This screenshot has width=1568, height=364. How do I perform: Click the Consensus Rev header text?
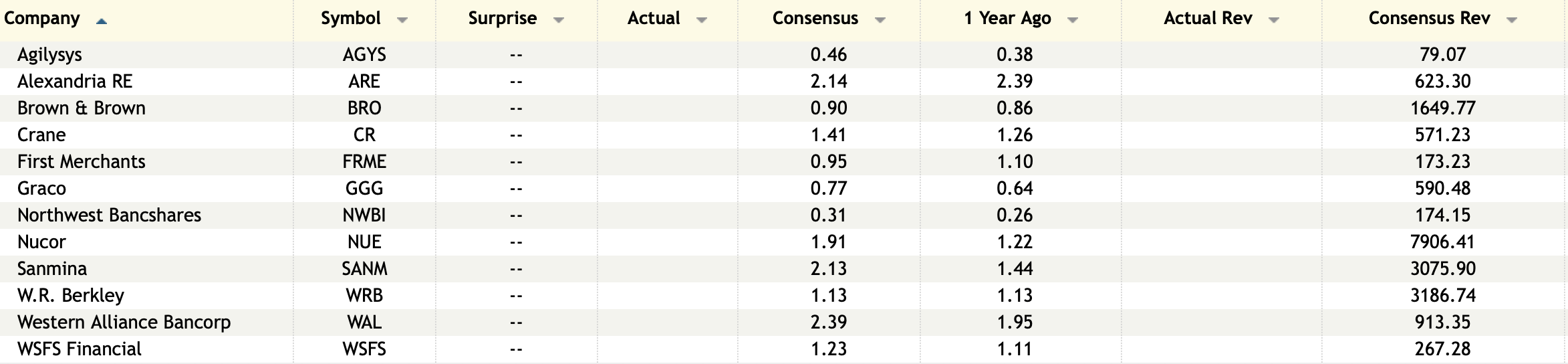[1429, 18]
